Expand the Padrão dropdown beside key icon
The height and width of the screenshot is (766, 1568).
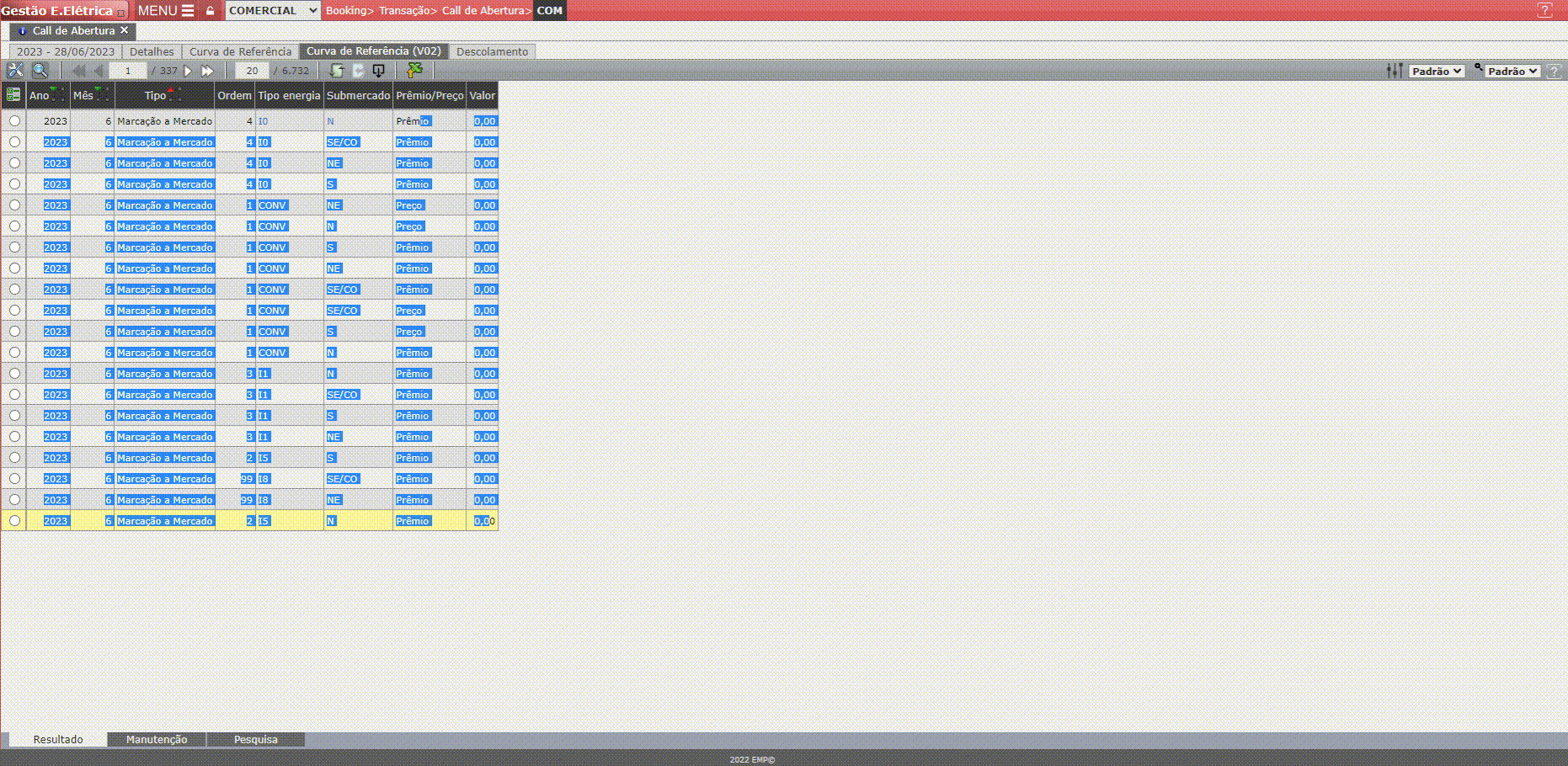pos(1512,72)
